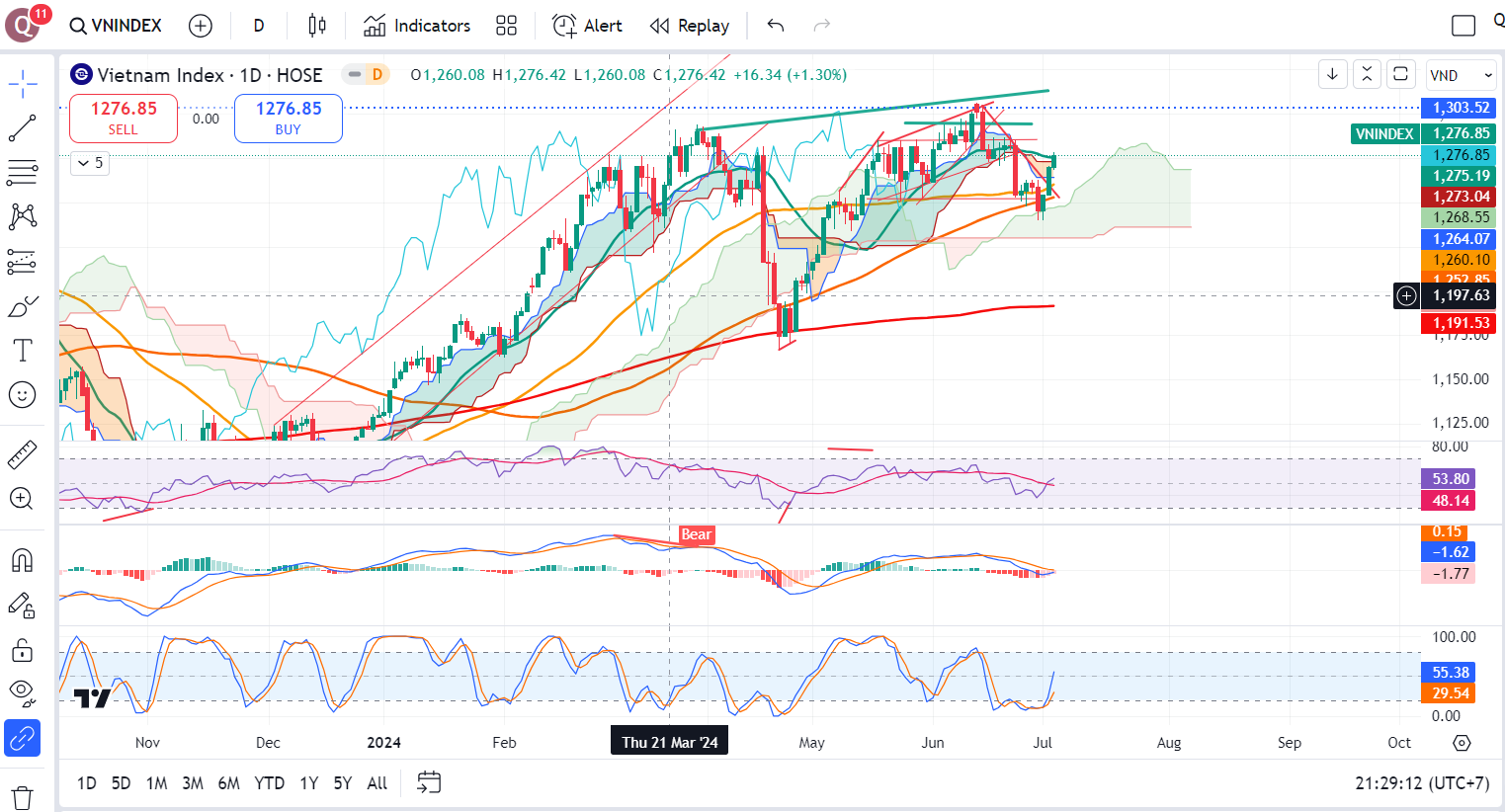Viewport: 1505px width, 812px height.
Task: Expand the collapsed indicators legend
Action: click(90, 163)
